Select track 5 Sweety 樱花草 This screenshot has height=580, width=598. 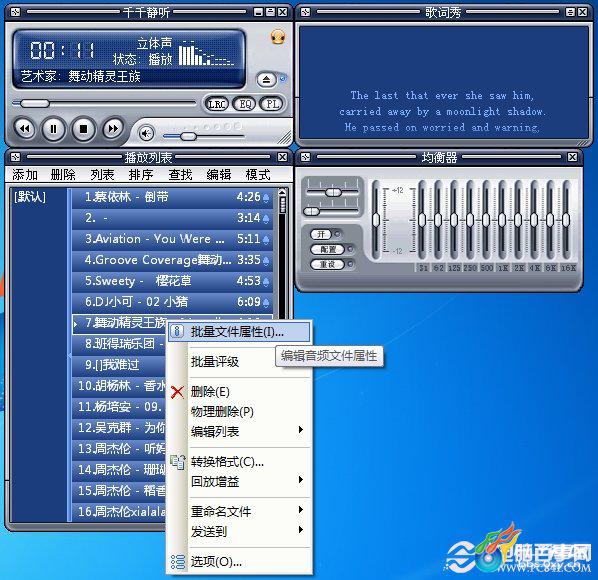(x=172, y=281)
